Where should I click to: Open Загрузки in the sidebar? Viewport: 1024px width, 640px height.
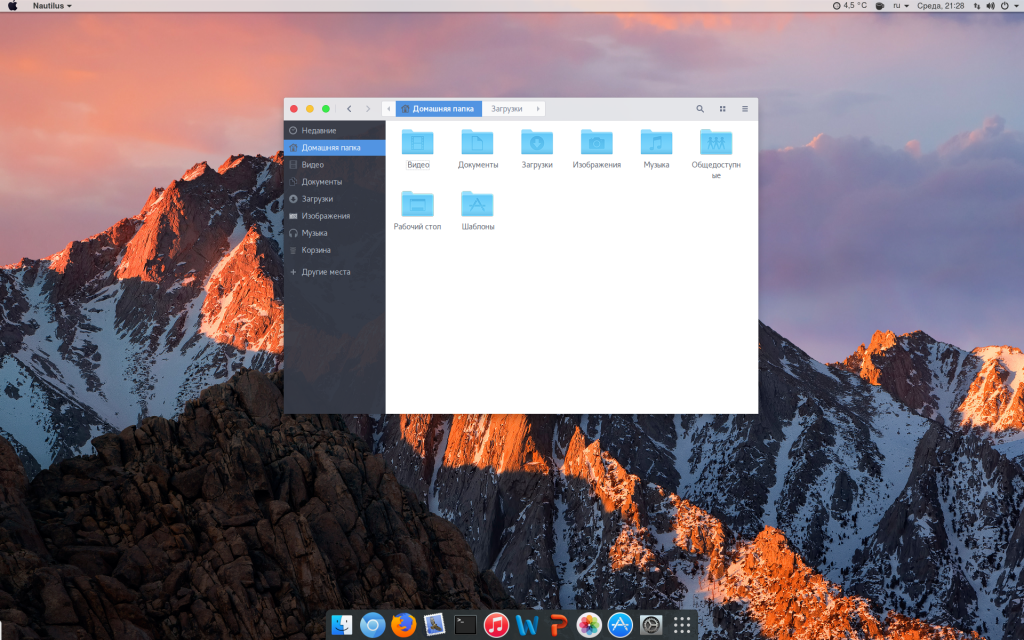334,199
